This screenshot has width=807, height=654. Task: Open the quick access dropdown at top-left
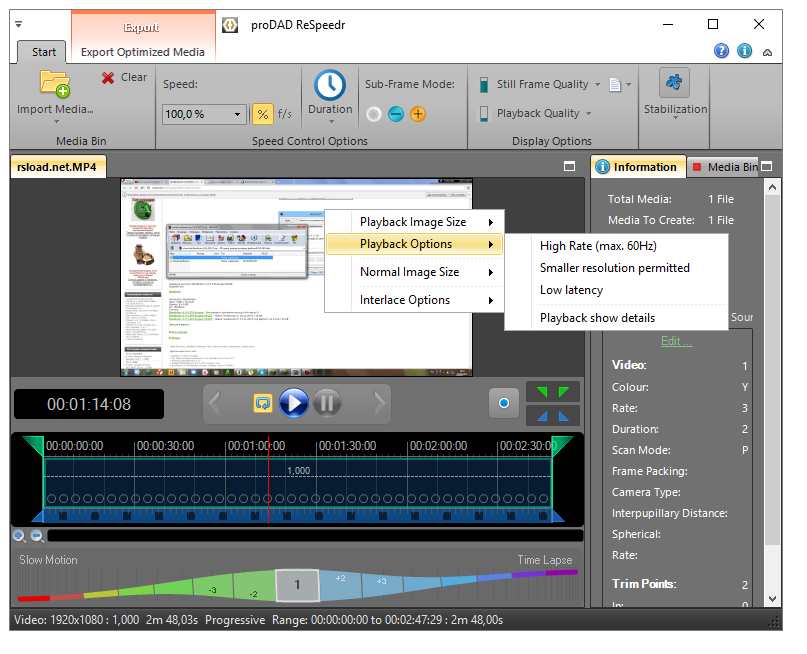coord(19,24)
